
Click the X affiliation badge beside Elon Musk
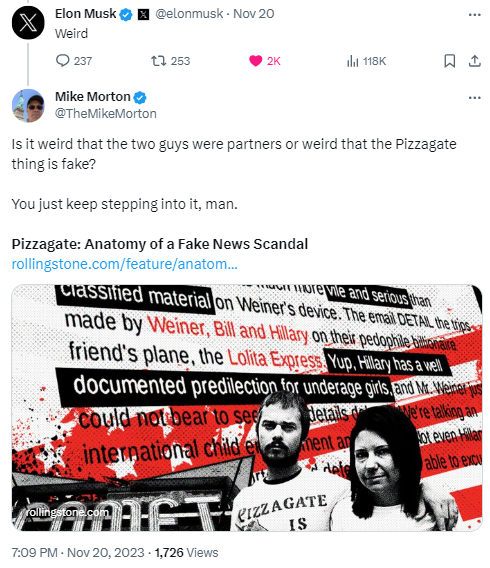pos(144,15)
